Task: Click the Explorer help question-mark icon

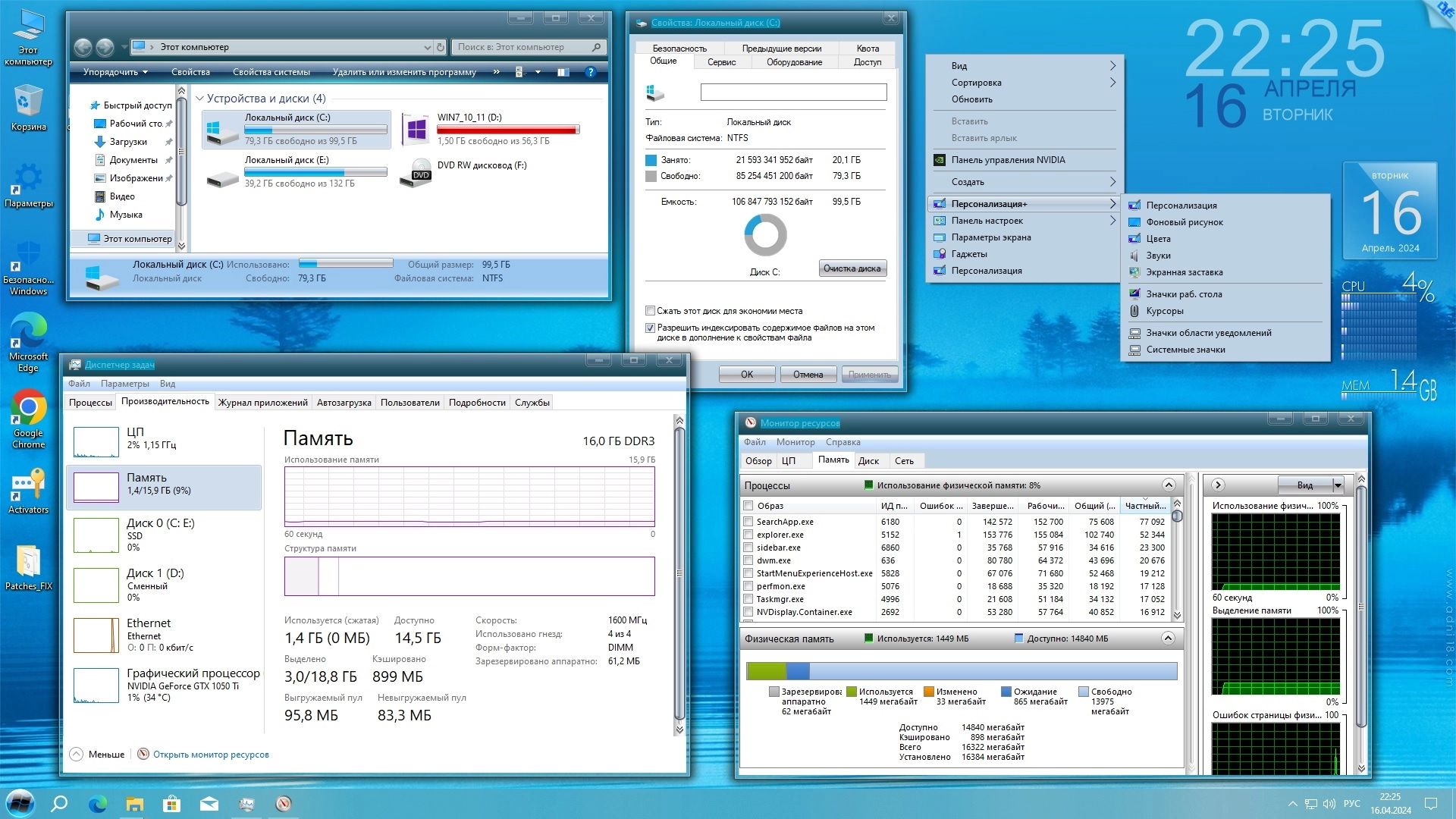Action: (x=591, y=72)
